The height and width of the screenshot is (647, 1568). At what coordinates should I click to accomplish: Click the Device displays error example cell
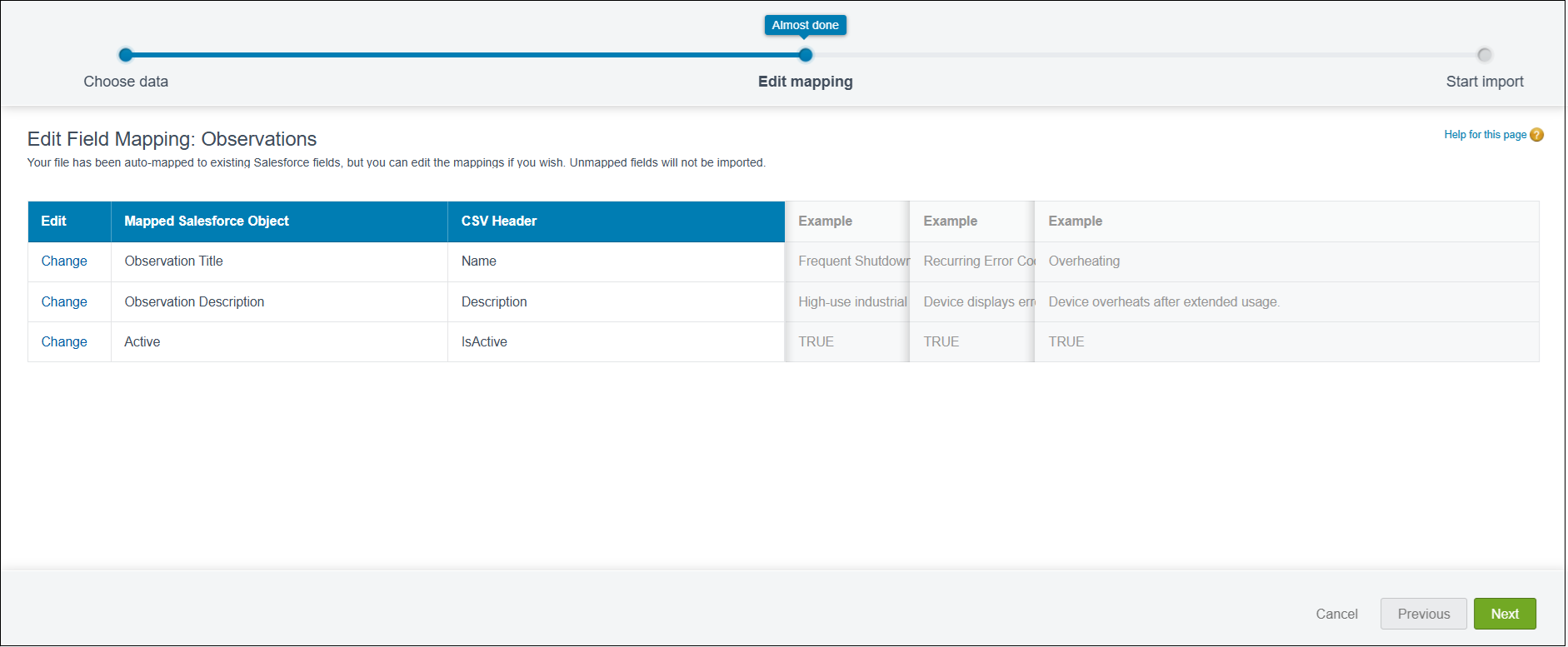[972, 302]
